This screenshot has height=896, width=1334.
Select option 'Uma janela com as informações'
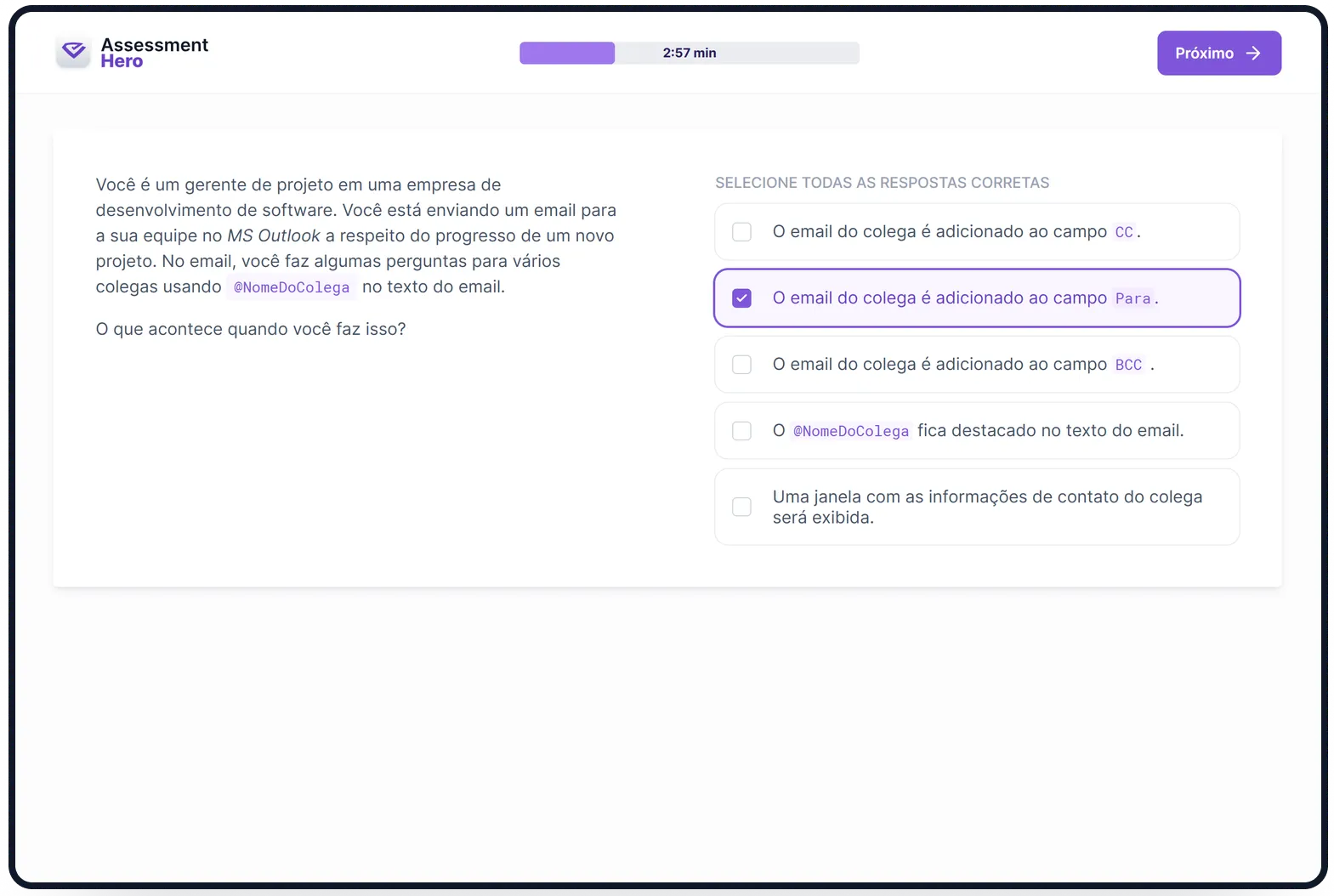(x=977, y=507)
